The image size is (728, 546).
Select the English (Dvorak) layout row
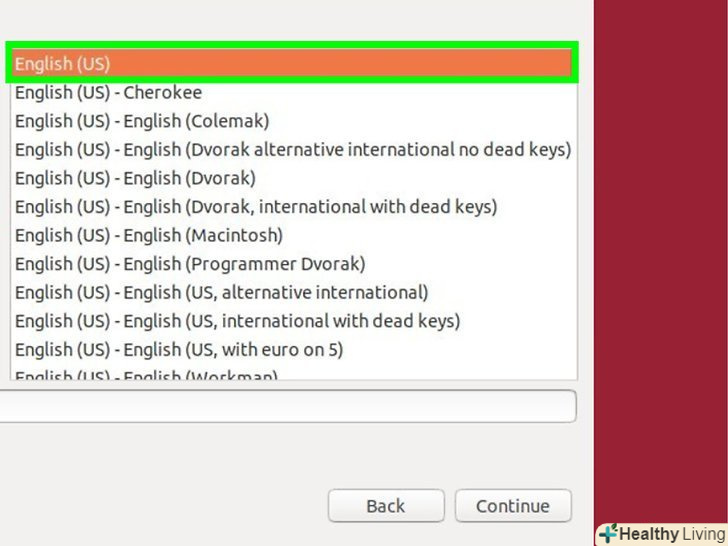point(294,178)
